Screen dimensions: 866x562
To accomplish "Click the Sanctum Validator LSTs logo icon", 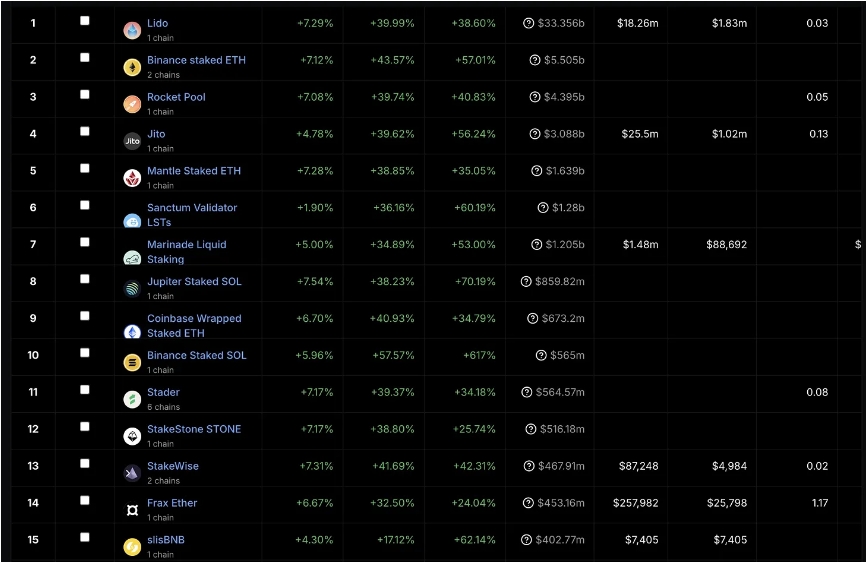I will pos(132,221).
